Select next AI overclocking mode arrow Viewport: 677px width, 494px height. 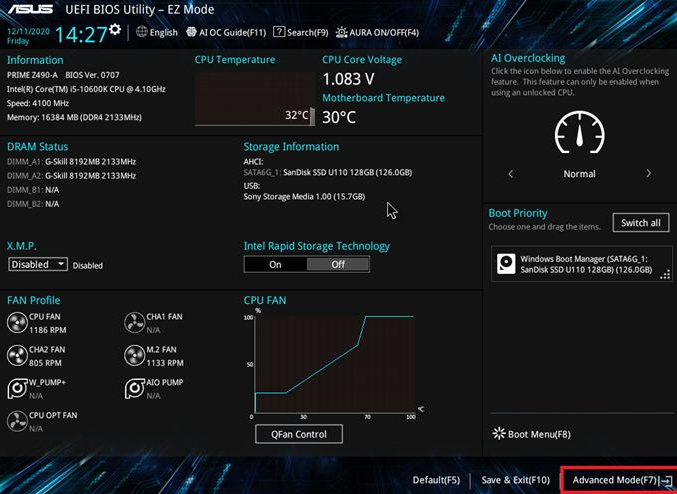point(649,174)
